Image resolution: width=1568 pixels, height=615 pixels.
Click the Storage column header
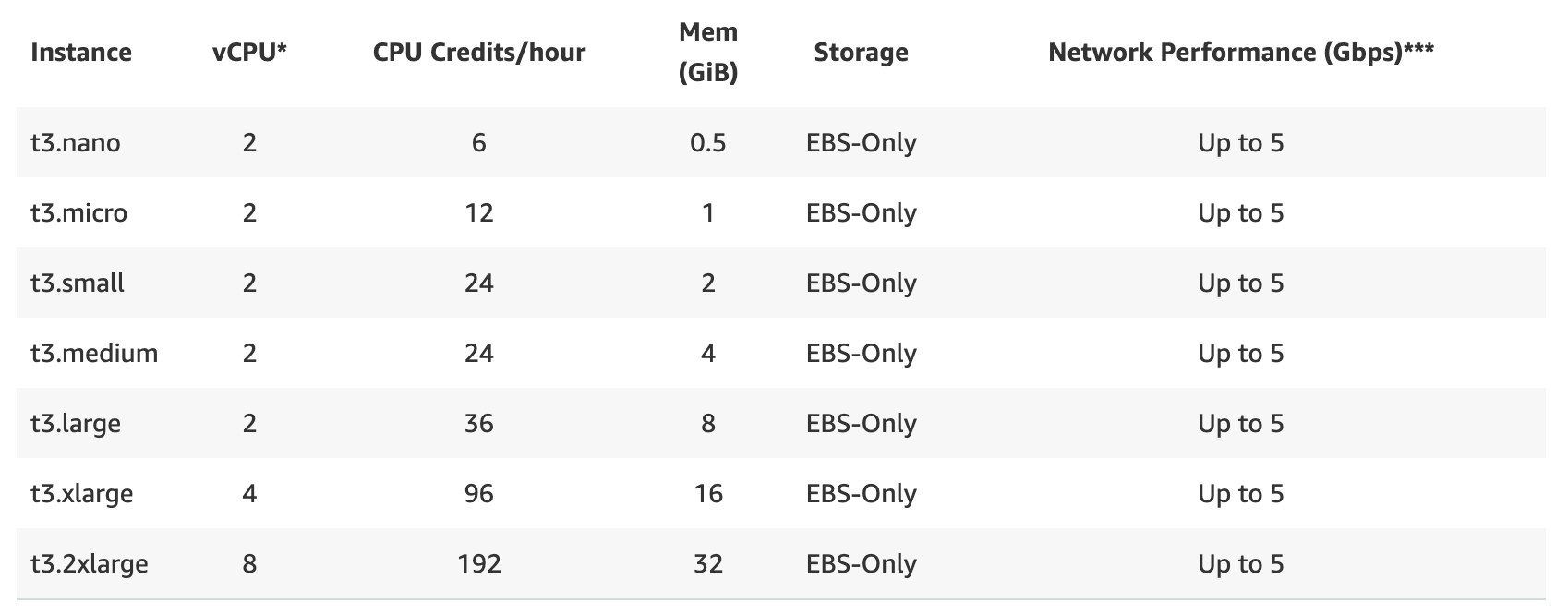click(861, 53)
